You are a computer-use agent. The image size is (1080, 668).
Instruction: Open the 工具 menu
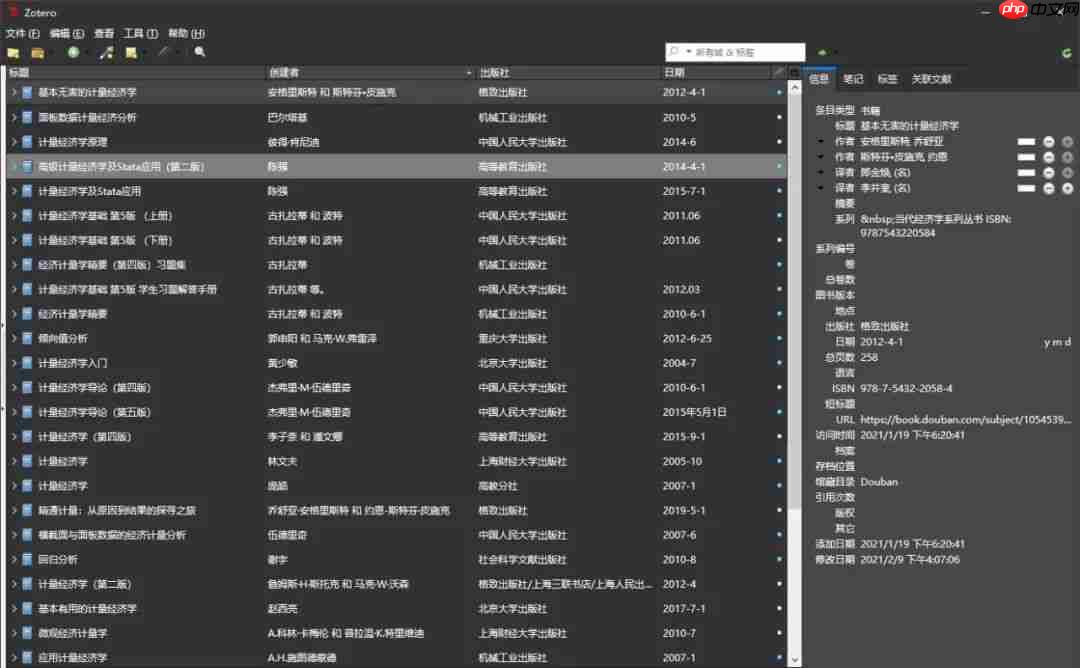point(140,33)
